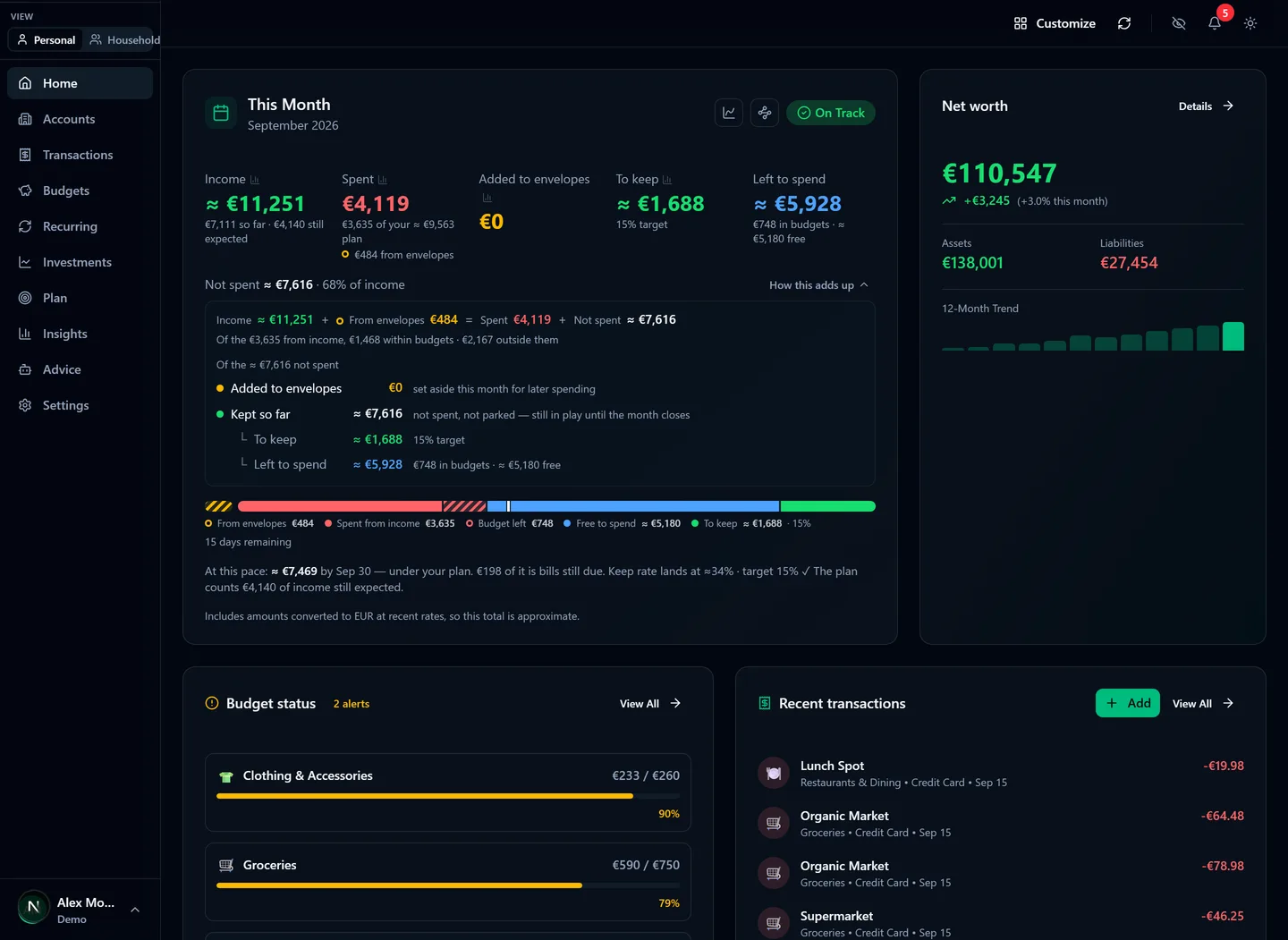Switch view to Personal

click(x=46, y=40)
